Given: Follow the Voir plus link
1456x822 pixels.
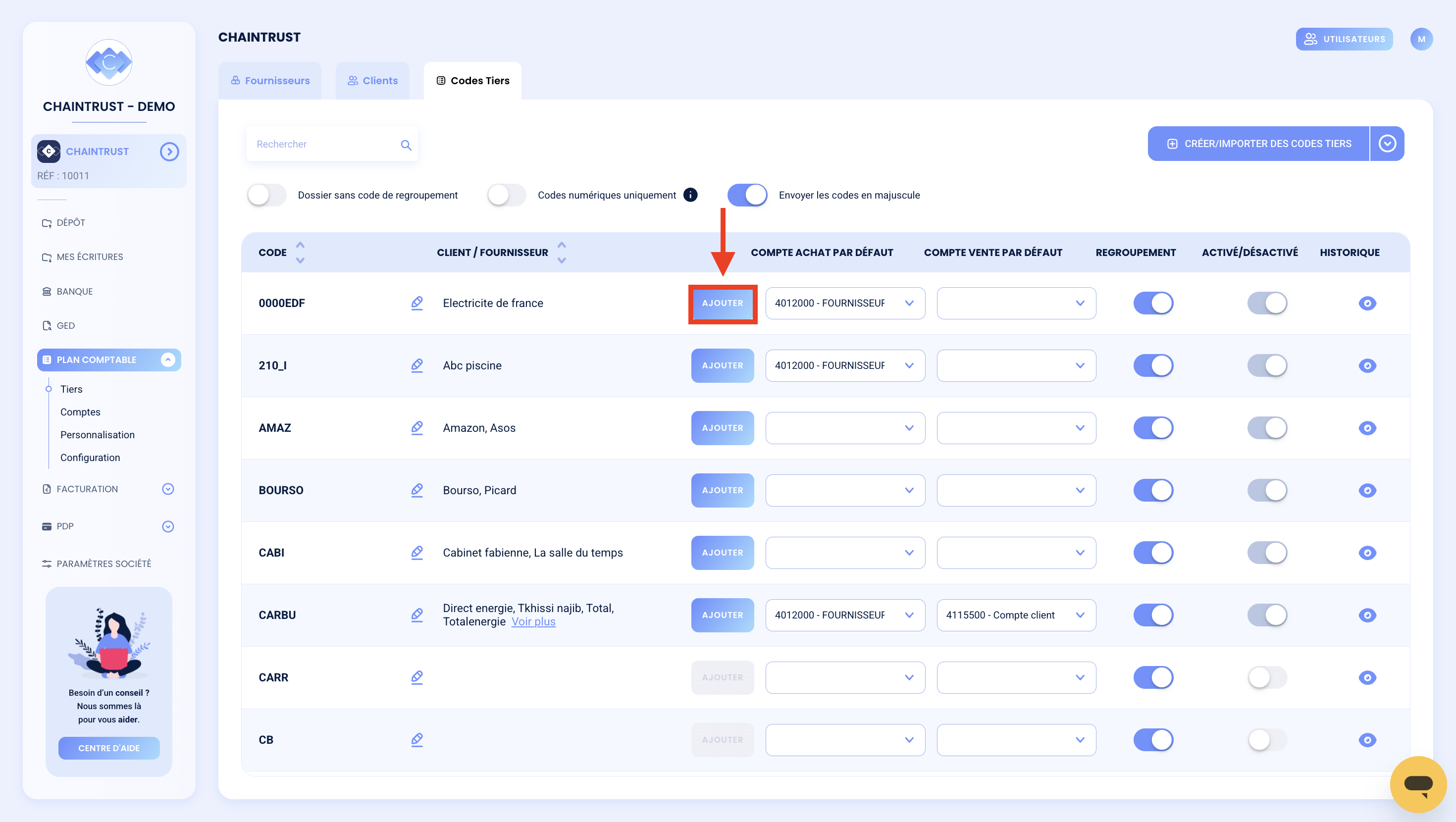Looking at the screenshot, I should [x=533, y=622].
